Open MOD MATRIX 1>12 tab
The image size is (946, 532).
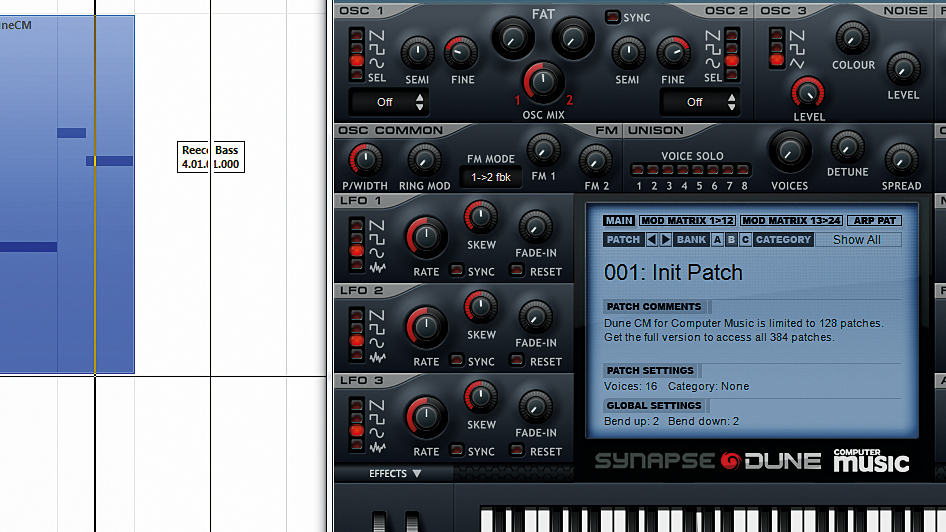click(x=687, y=221)
